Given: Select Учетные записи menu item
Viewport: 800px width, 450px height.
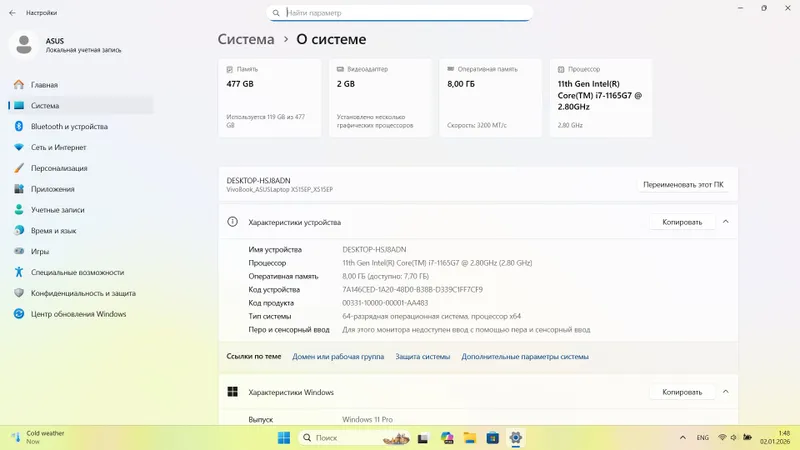Looking at the screenshot, I should point(81,210).
